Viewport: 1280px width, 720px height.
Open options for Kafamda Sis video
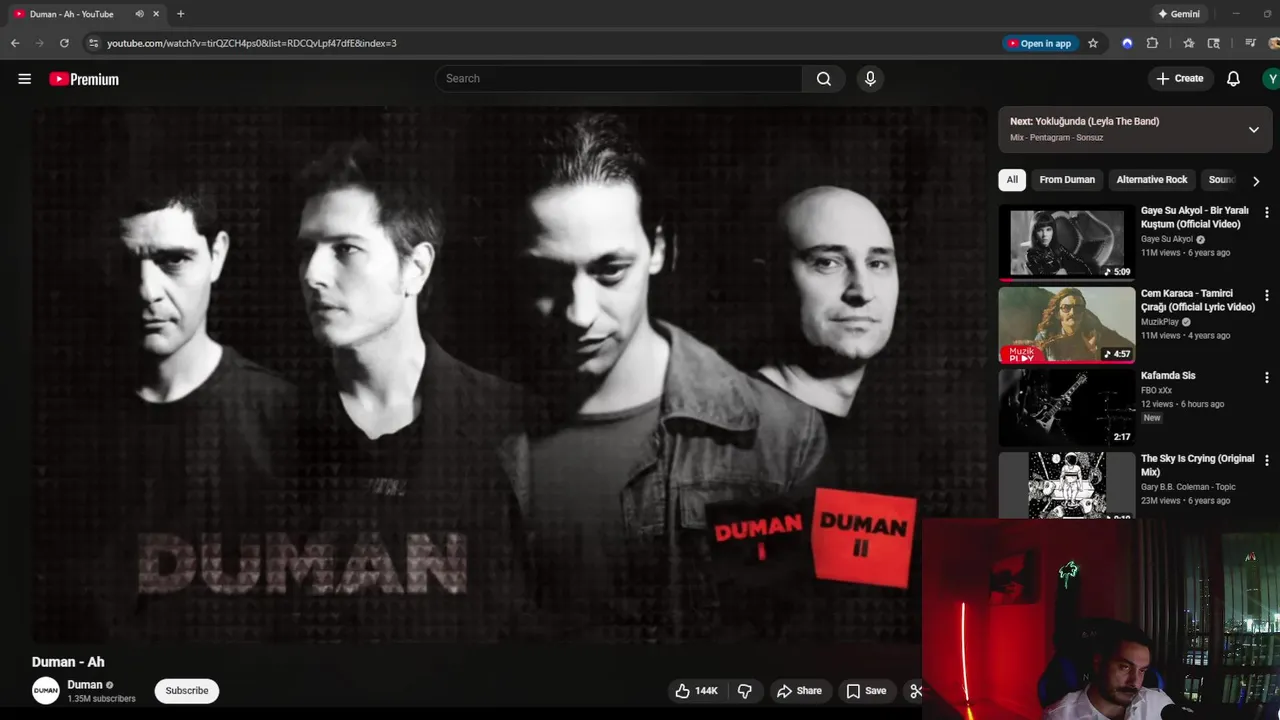1267,378
